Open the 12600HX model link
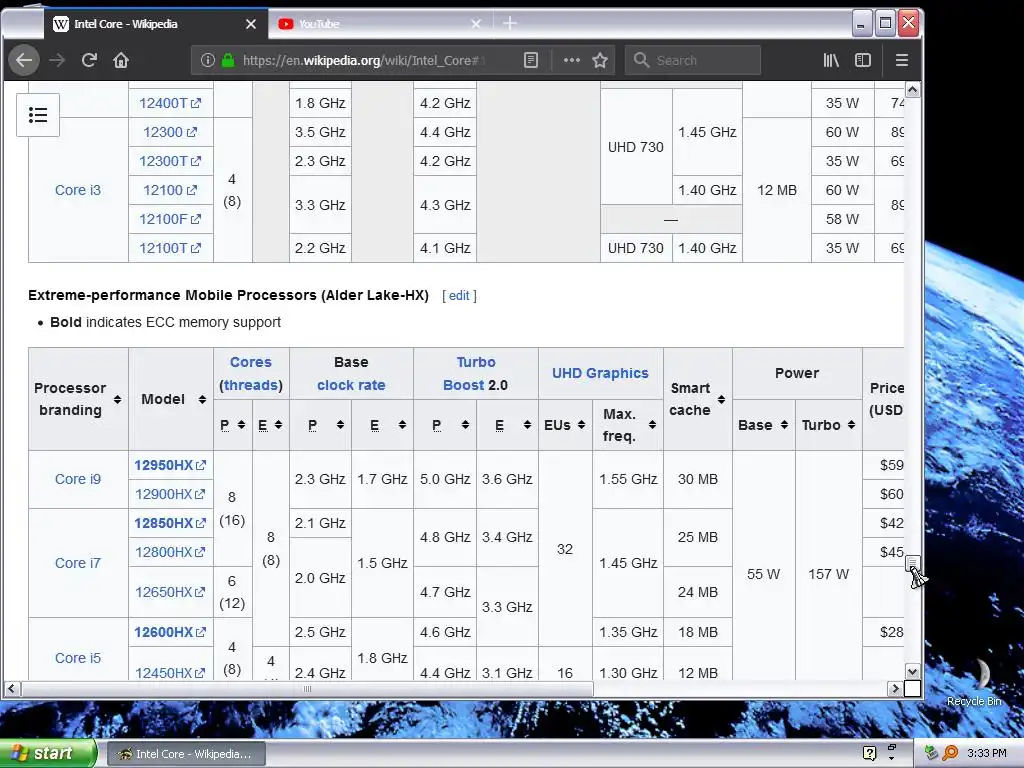This screenshot has width=1024, height=768. pos(170,632)
